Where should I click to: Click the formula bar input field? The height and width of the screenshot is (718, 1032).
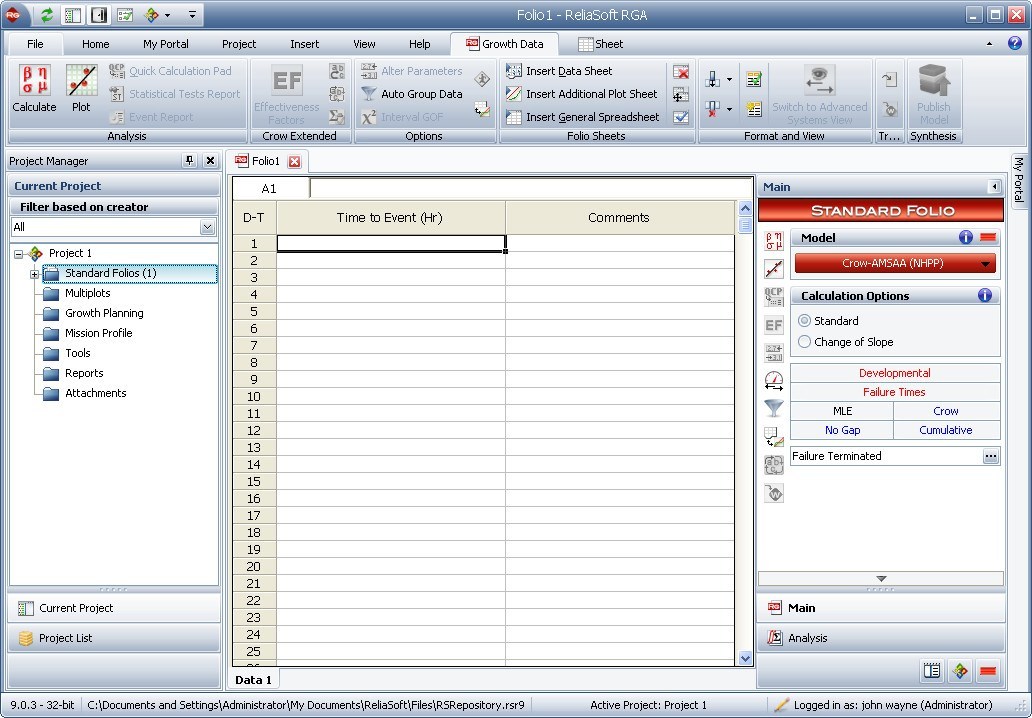(x=530, y=189)
